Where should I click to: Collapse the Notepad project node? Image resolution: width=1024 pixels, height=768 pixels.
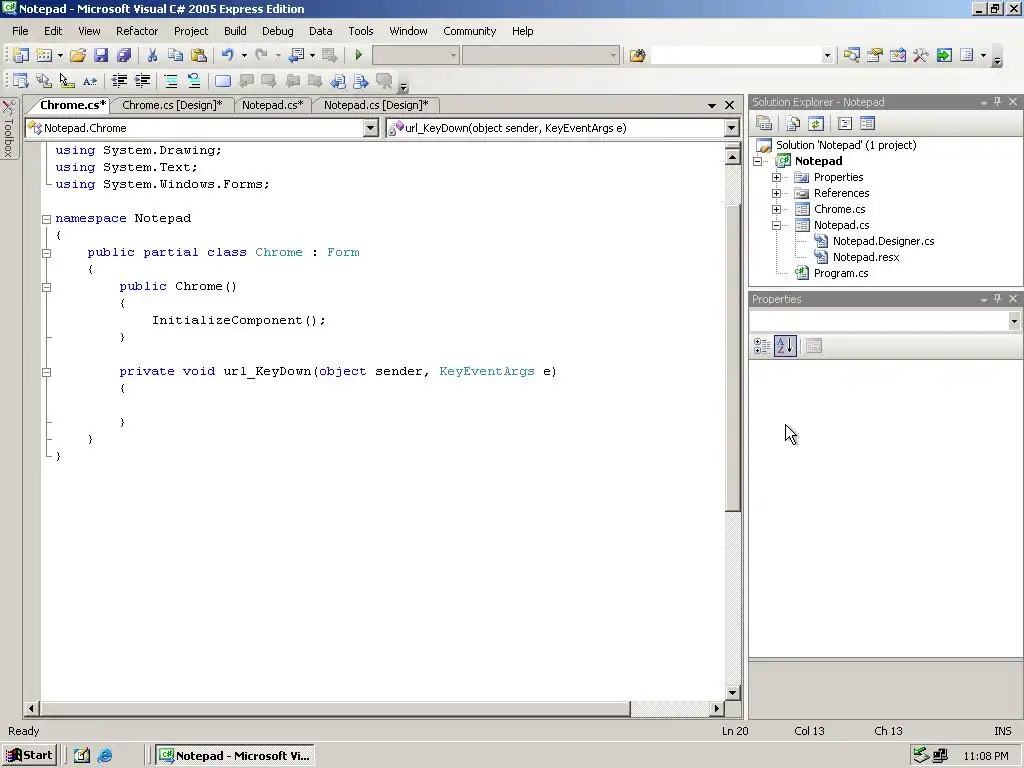(758, 161)
